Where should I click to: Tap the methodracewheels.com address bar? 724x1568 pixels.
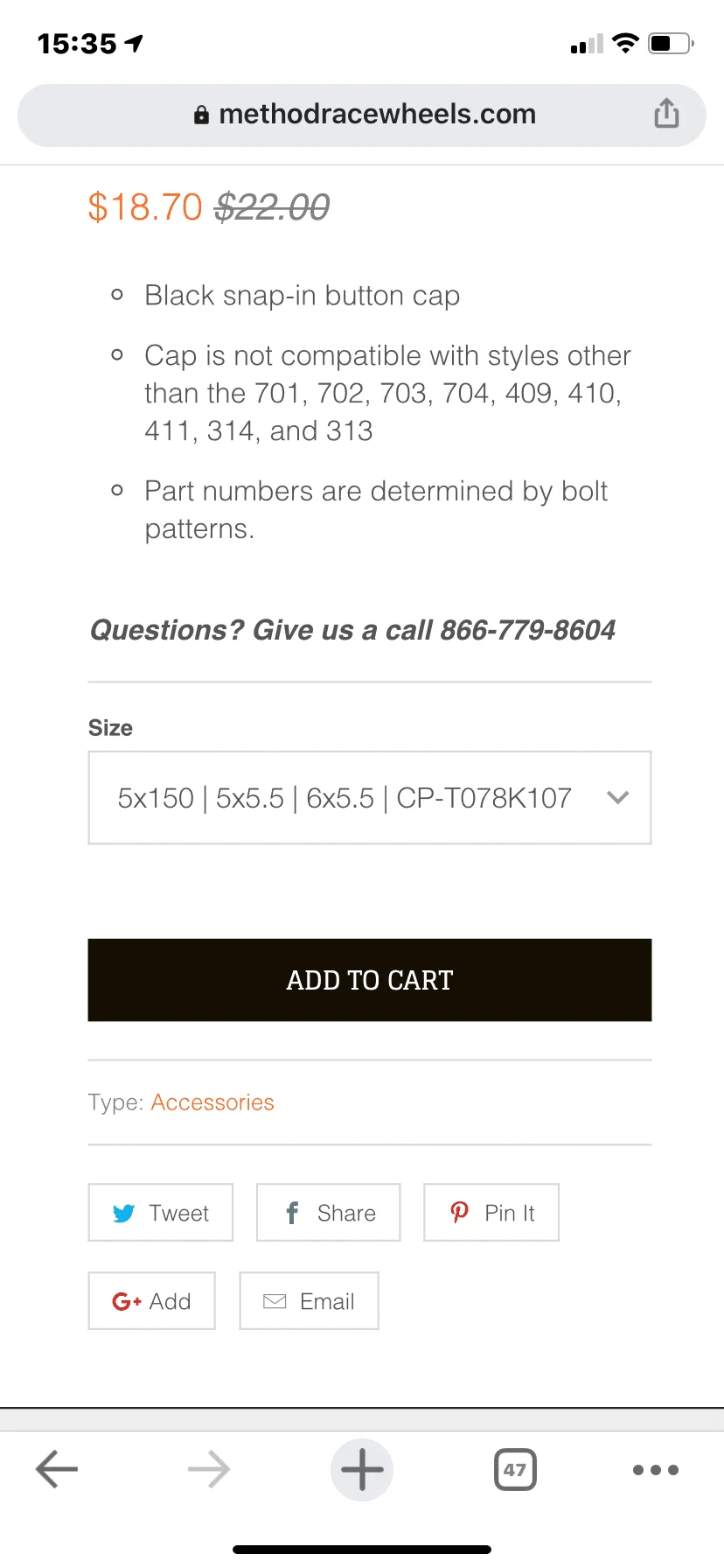pos(376,115)
